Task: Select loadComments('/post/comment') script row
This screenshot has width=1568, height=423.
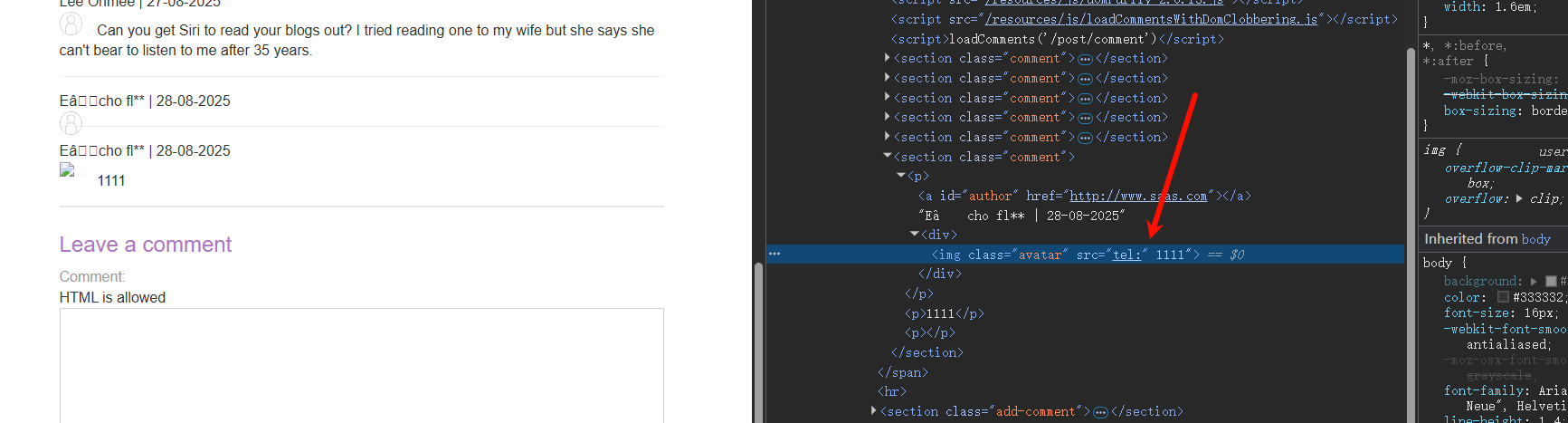Action: tap(1057, 39)
